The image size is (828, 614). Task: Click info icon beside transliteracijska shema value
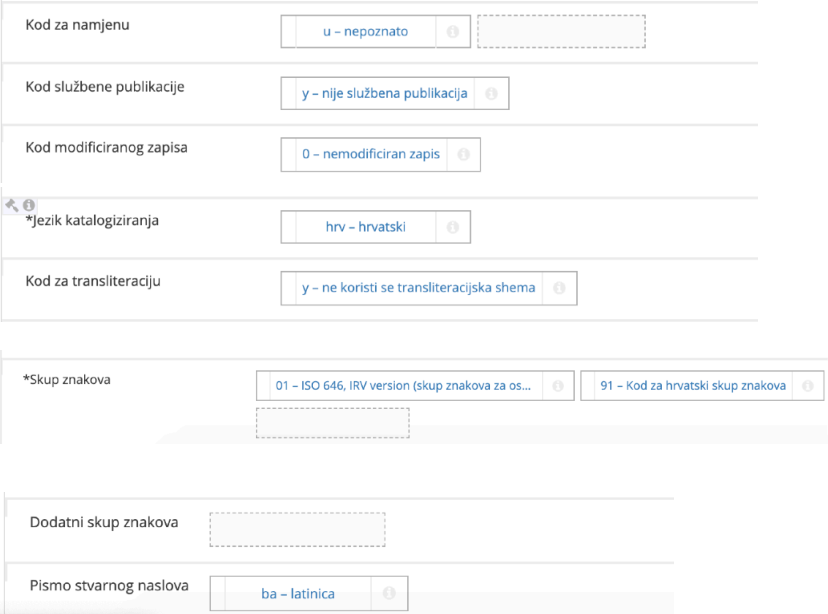[559, 288]
